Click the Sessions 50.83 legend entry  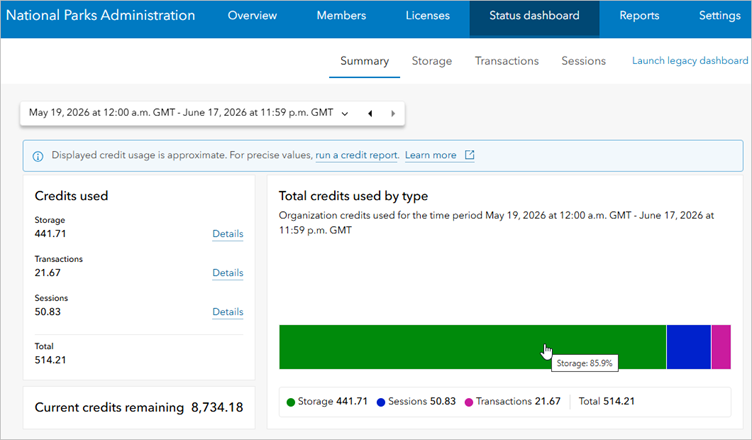[x=416, y=402]
